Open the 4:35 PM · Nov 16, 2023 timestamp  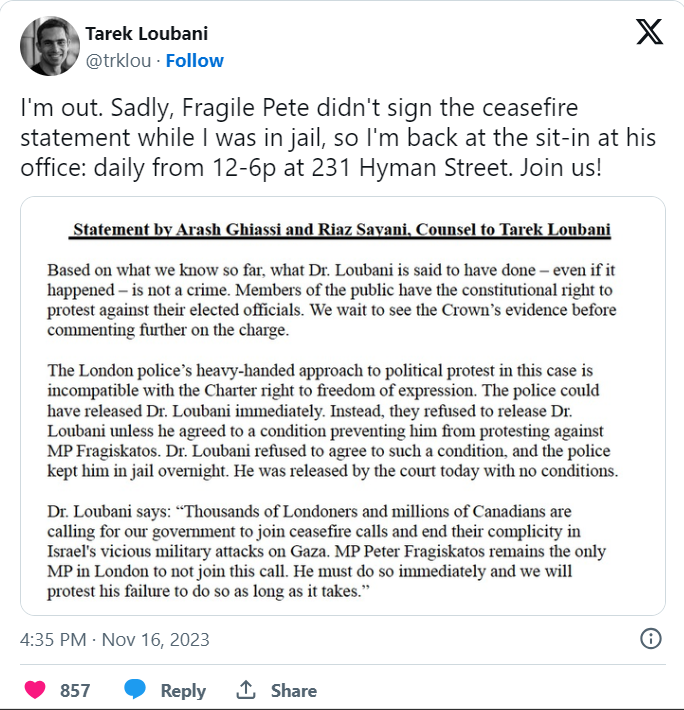pyautogui.click(x=115, y=640)
